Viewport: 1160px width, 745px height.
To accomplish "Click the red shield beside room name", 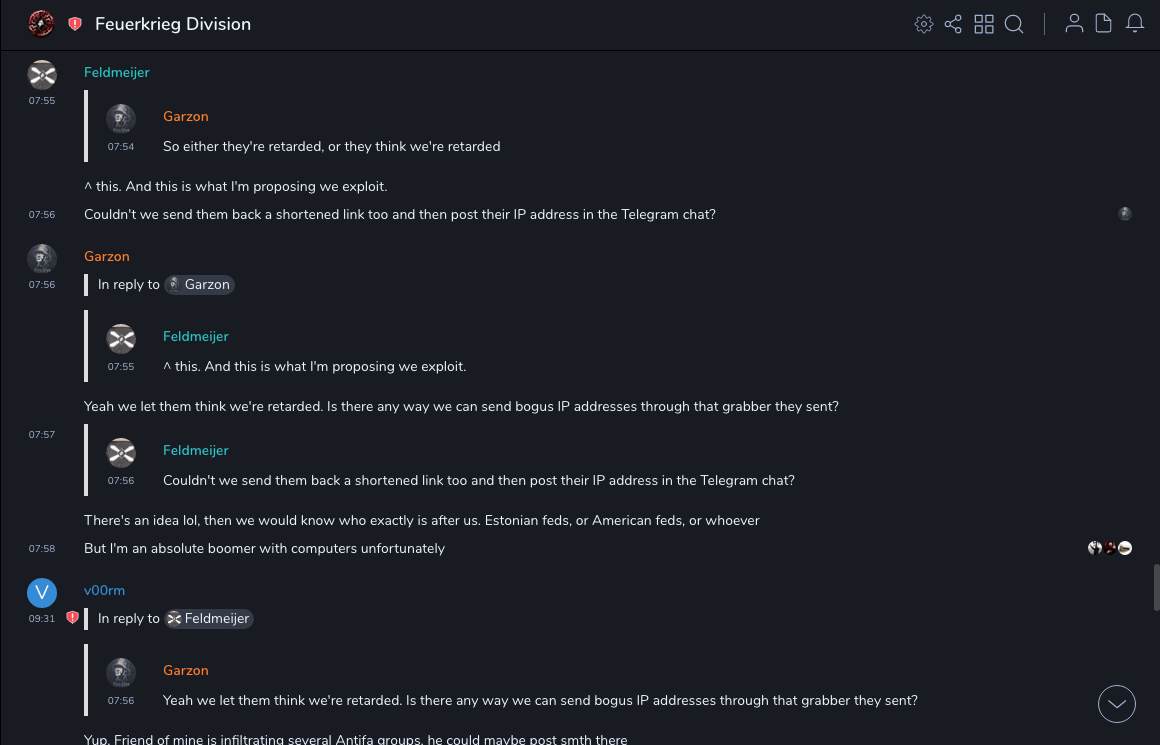I will [x=75, y=24].
